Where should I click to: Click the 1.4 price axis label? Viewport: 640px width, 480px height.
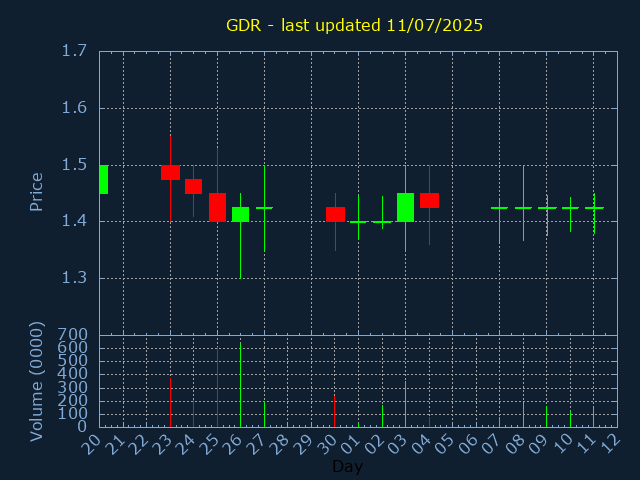[74, 222]
